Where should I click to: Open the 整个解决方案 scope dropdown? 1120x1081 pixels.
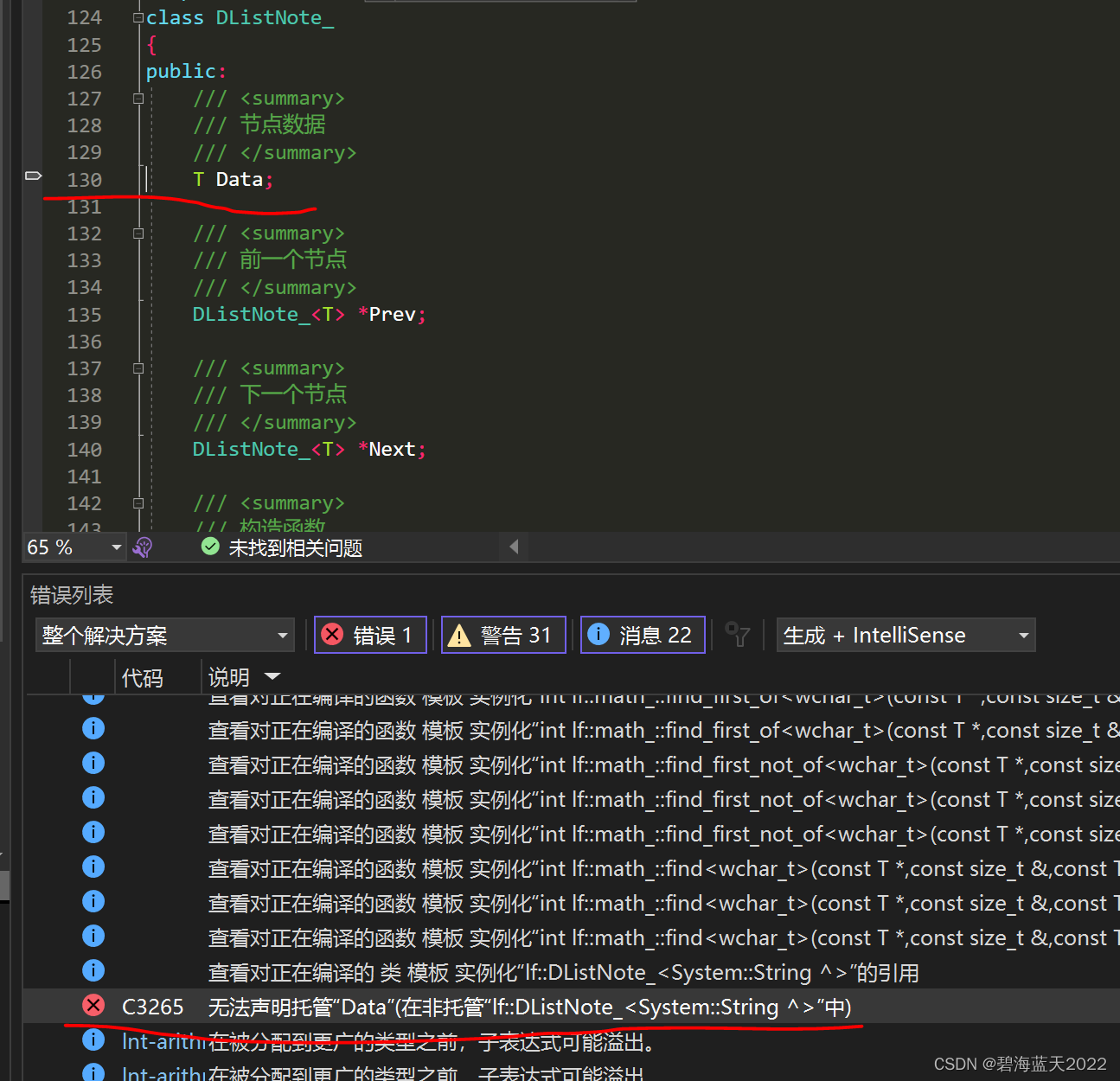(x=281, y=634)
